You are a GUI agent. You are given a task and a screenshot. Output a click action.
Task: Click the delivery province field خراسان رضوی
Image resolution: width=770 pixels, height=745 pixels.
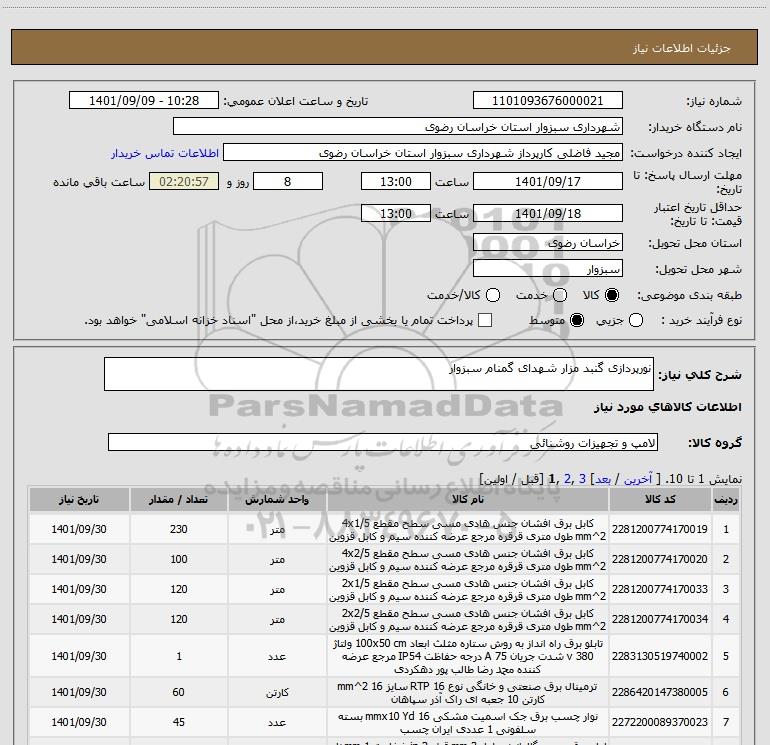pyautogui.click(x=548, y=242)
